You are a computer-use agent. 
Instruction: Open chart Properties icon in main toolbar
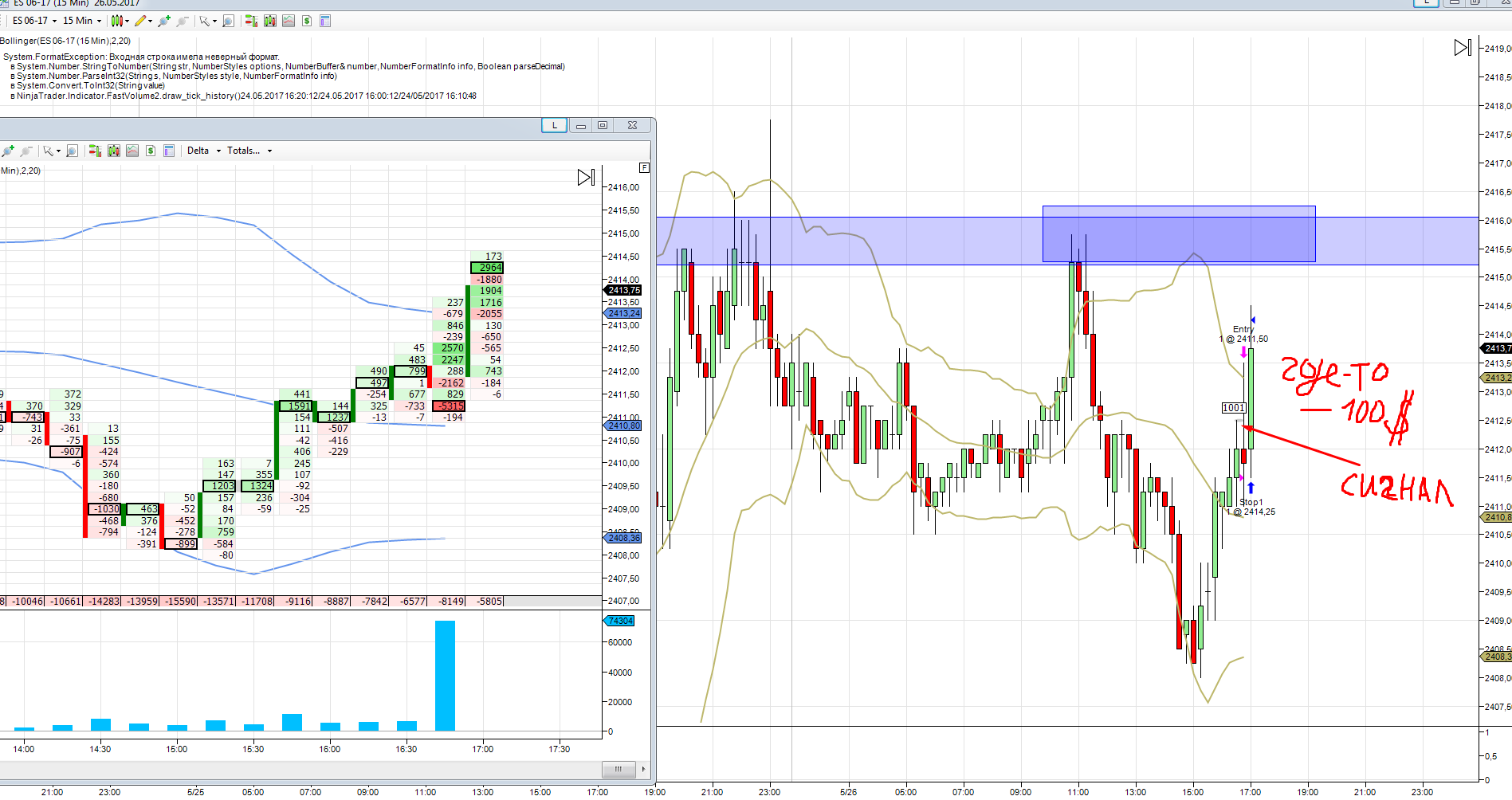click(325, 21)
